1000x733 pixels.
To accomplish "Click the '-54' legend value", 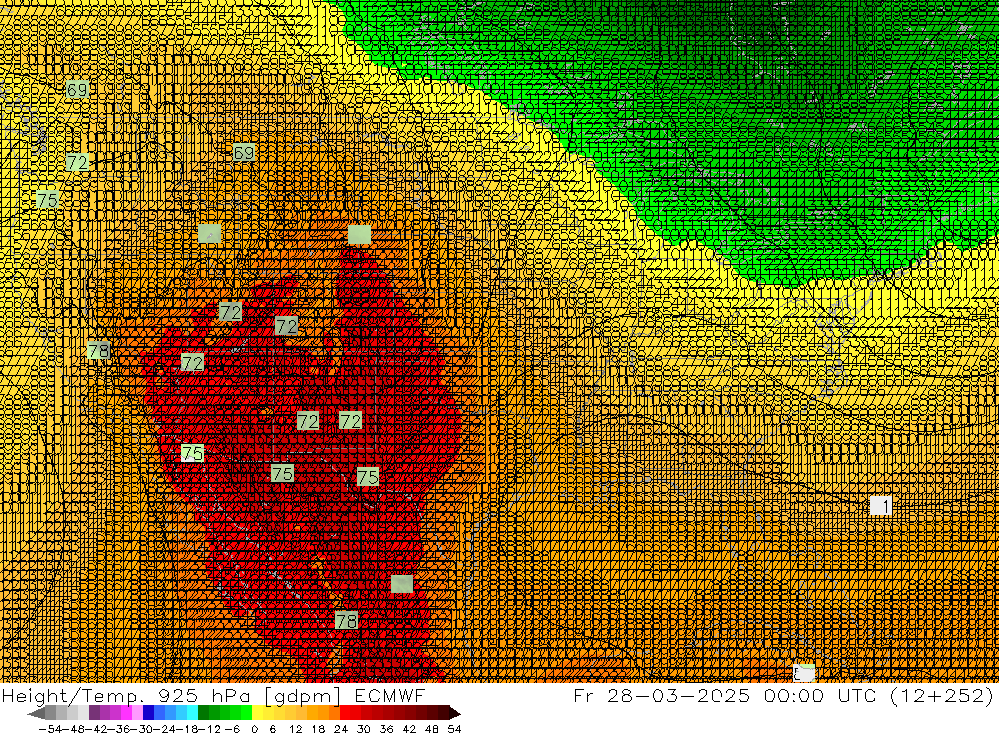I will pyautogui.click(x=50, y=729).
